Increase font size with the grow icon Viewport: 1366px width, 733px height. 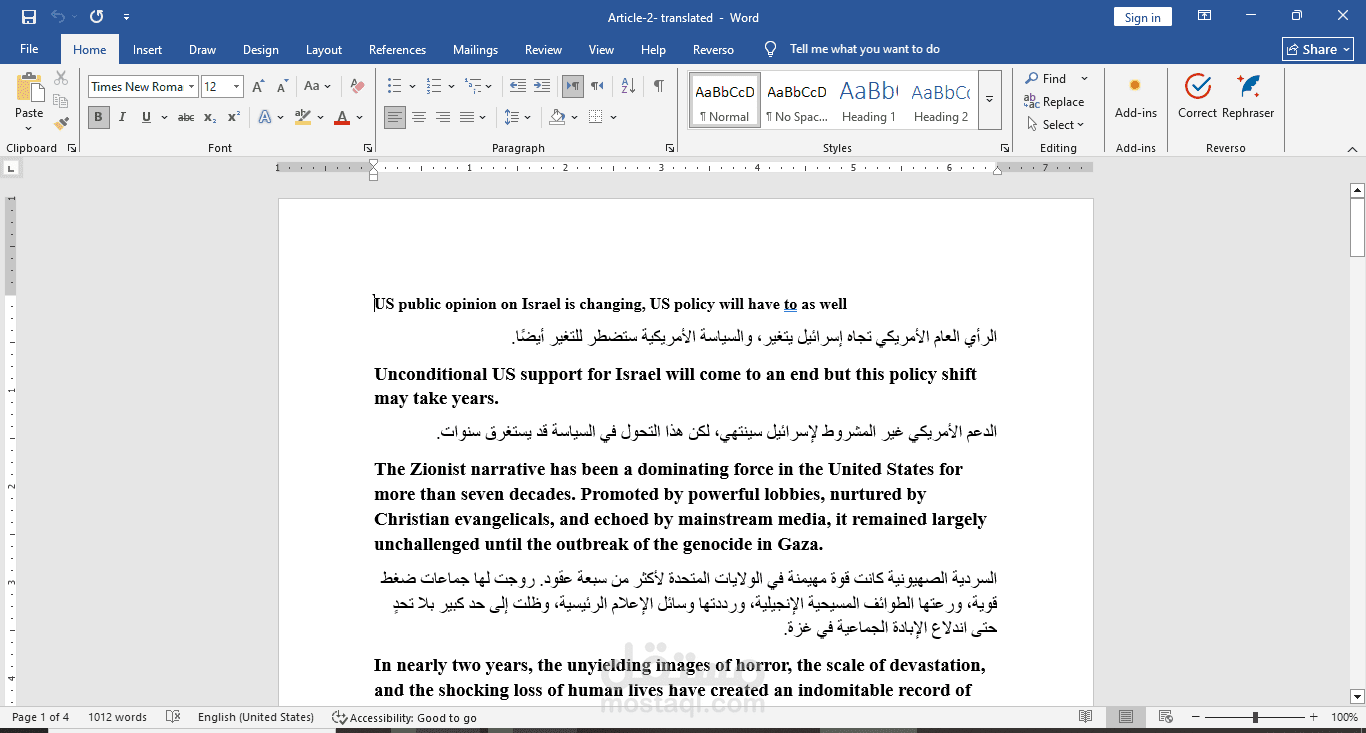click(x=259, y=87)
